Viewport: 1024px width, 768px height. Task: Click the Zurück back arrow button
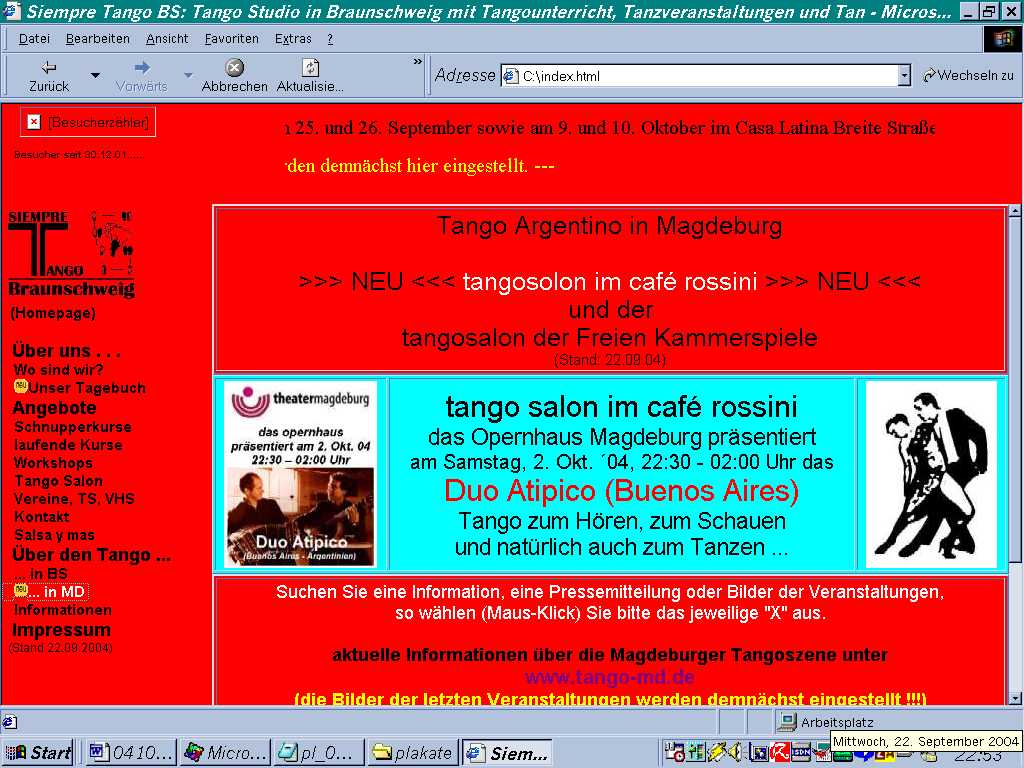(x=48, y=76)
